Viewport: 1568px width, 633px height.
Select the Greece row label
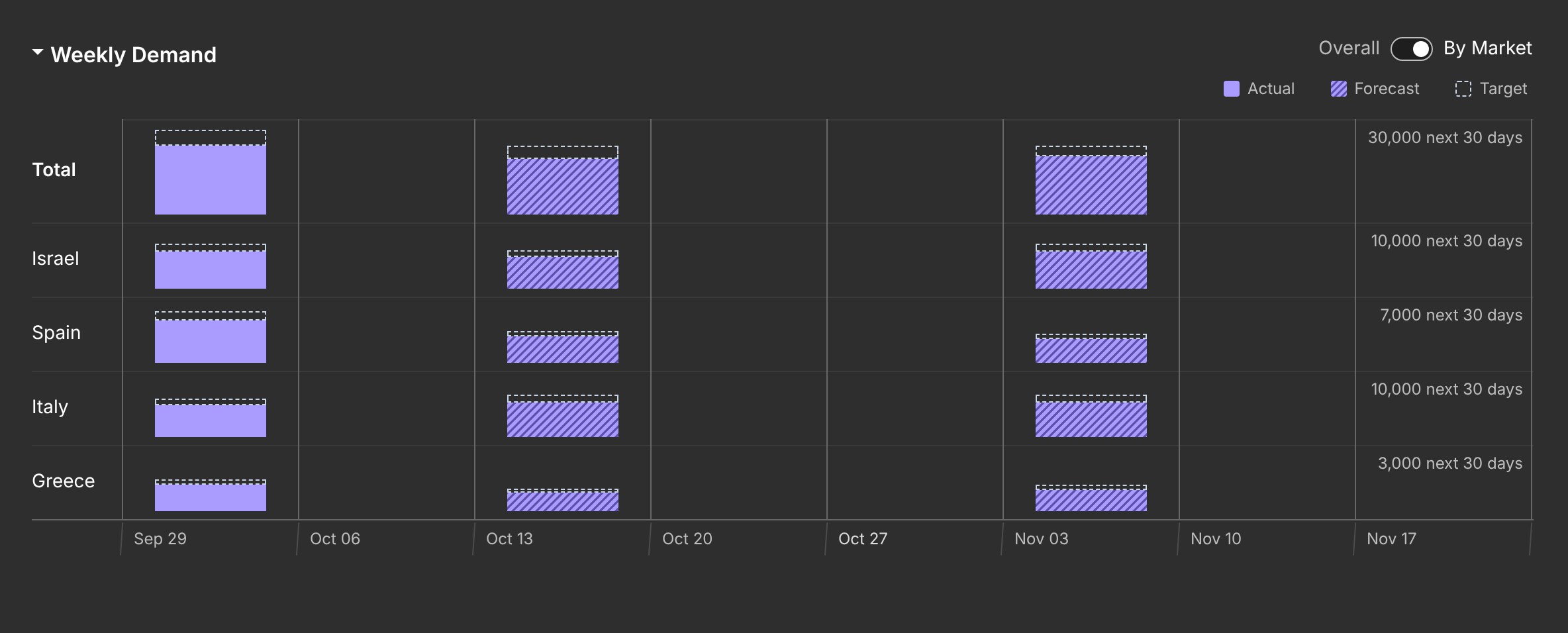pos(63,481)
